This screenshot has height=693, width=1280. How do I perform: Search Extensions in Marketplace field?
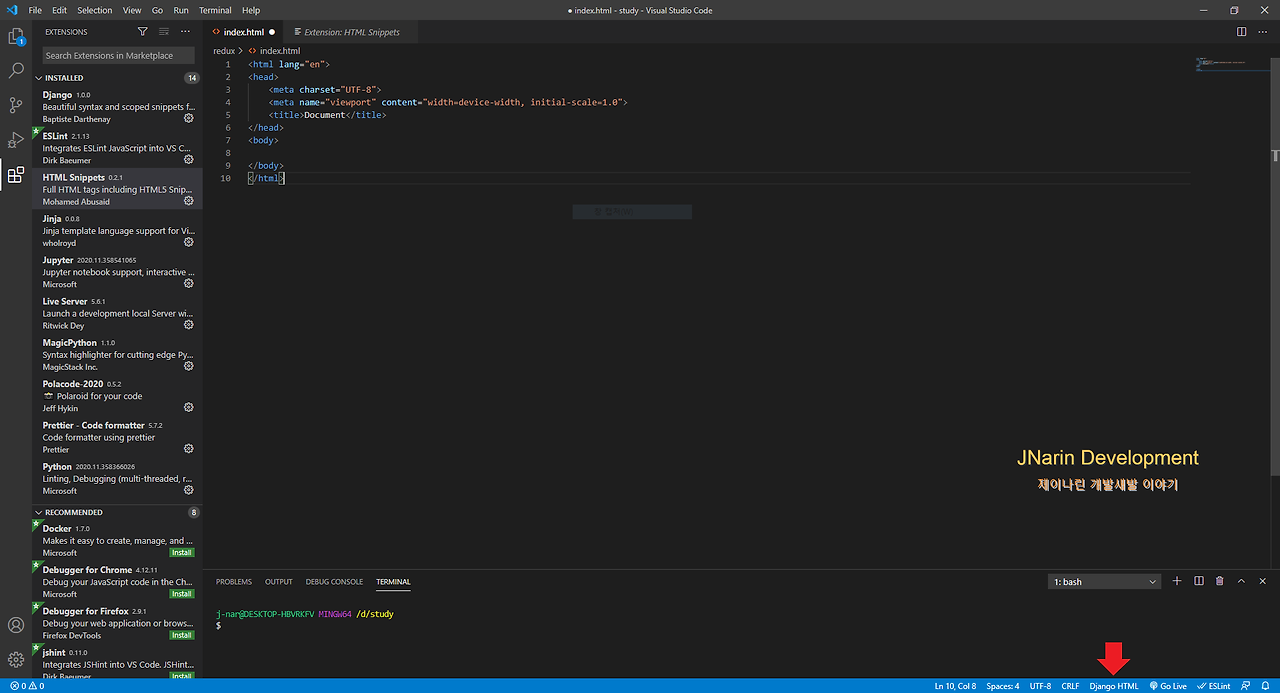pyautogui.click(x=118, y=55)
